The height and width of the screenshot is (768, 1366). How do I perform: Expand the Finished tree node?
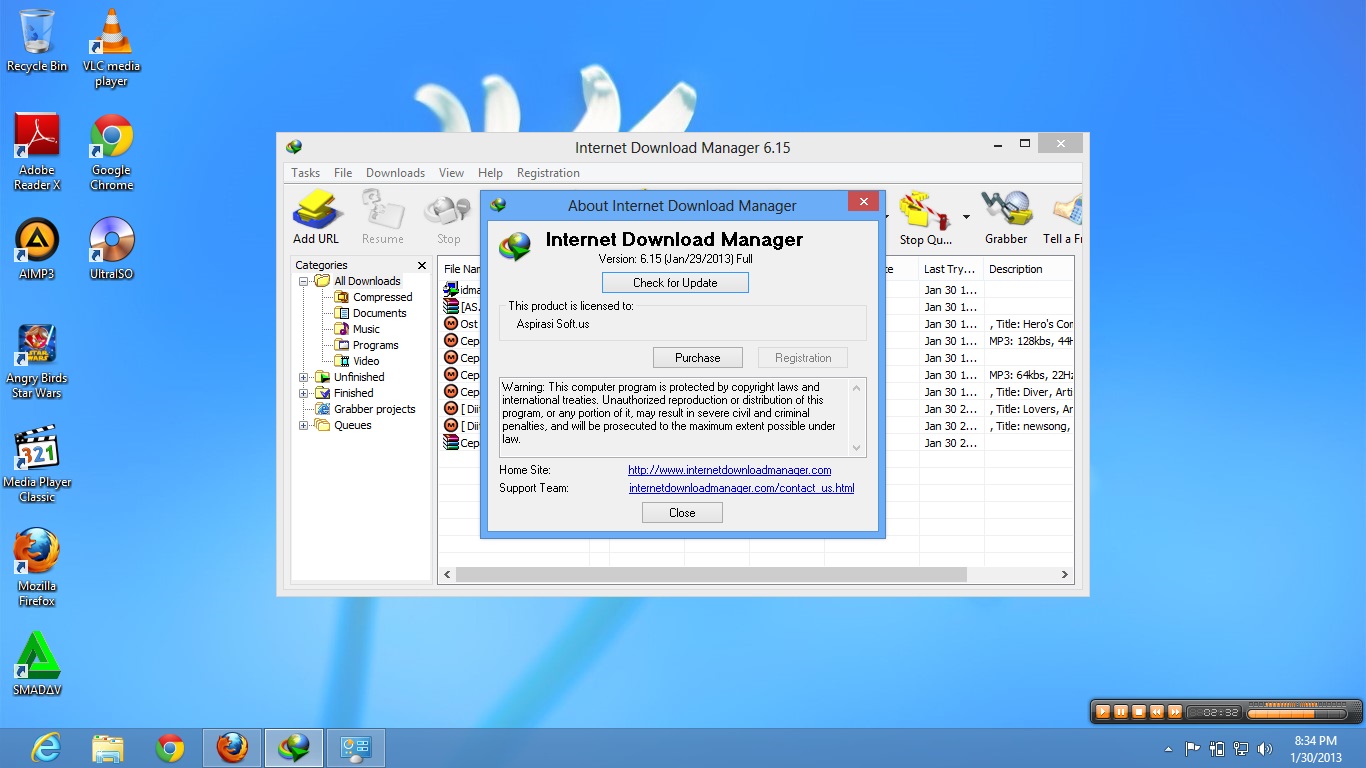coord(304,393)
